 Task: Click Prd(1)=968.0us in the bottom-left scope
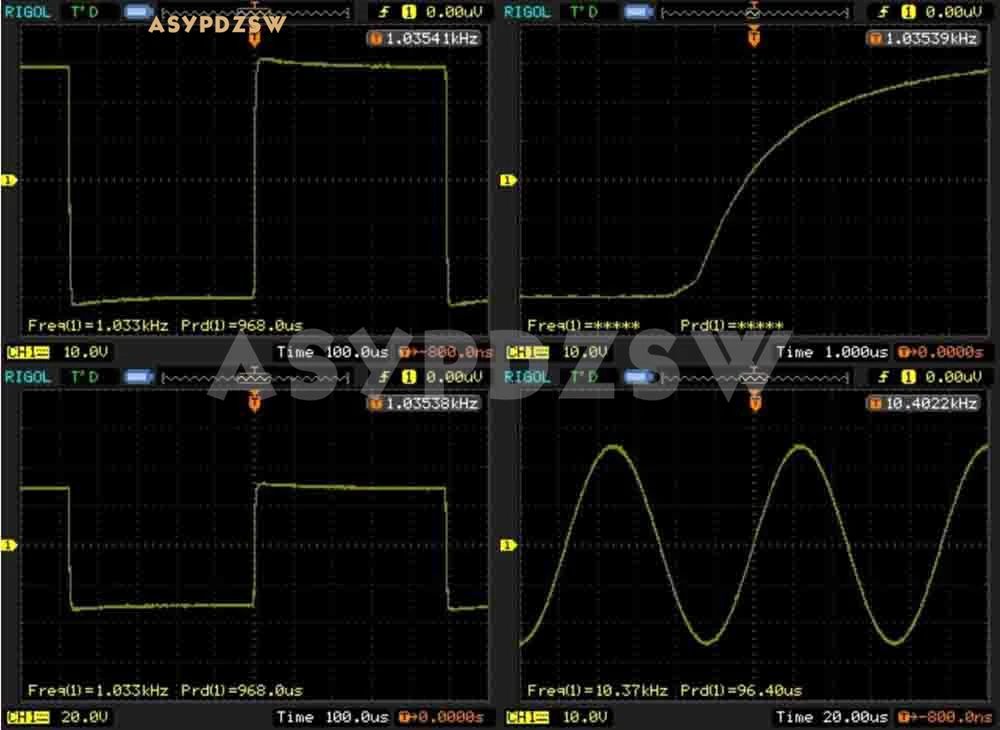point(242,690)
